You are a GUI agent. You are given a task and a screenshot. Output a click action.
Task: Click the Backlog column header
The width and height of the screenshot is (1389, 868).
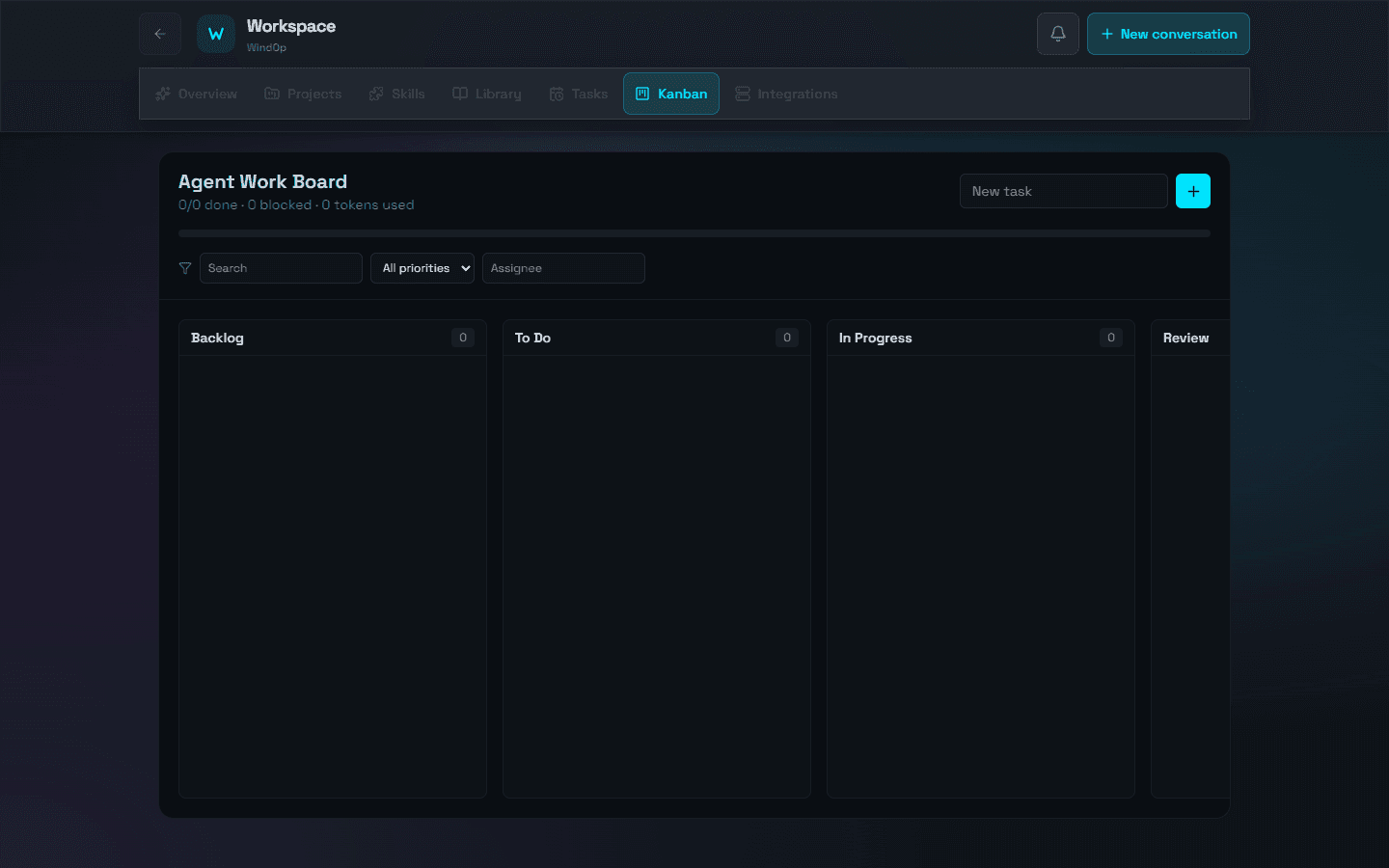tap(333, 338)
